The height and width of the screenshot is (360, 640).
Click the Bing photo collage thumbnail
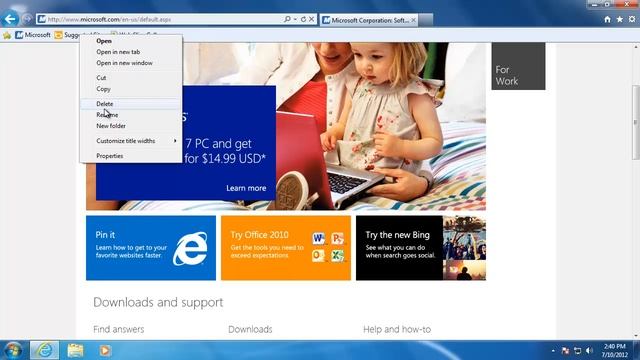(x=464, y=248)
